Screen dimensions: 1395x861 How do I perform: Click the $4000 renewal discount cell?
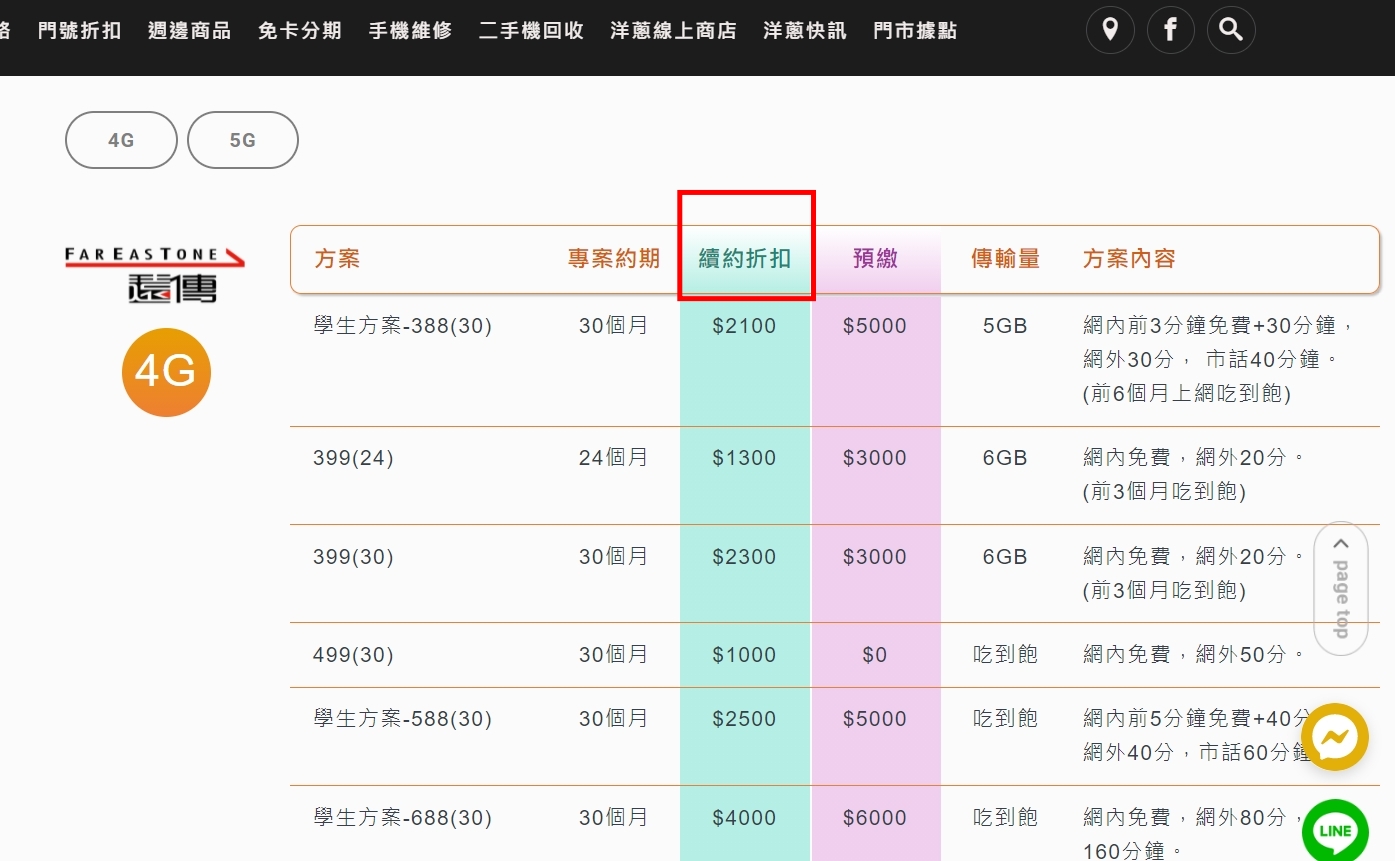pos(744,818)
